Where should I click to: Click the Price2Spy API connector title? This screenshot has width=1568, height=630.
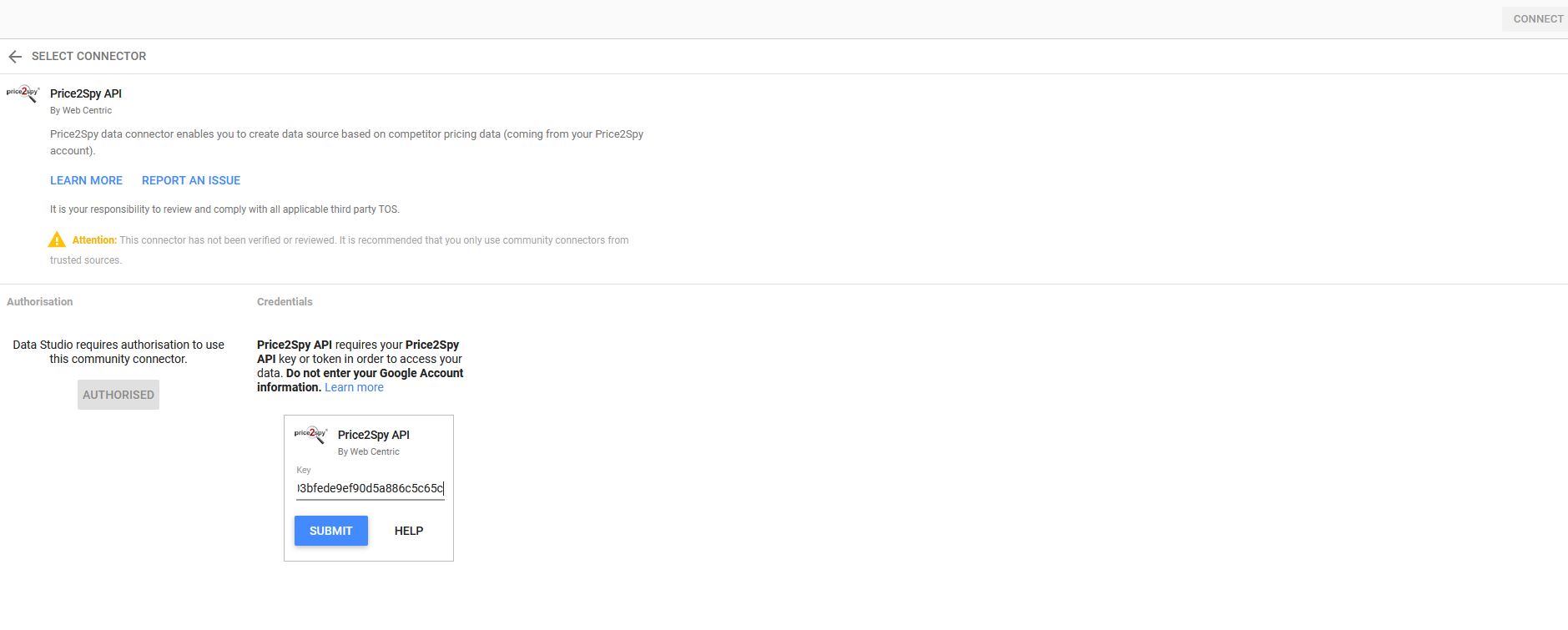point(86,93)
